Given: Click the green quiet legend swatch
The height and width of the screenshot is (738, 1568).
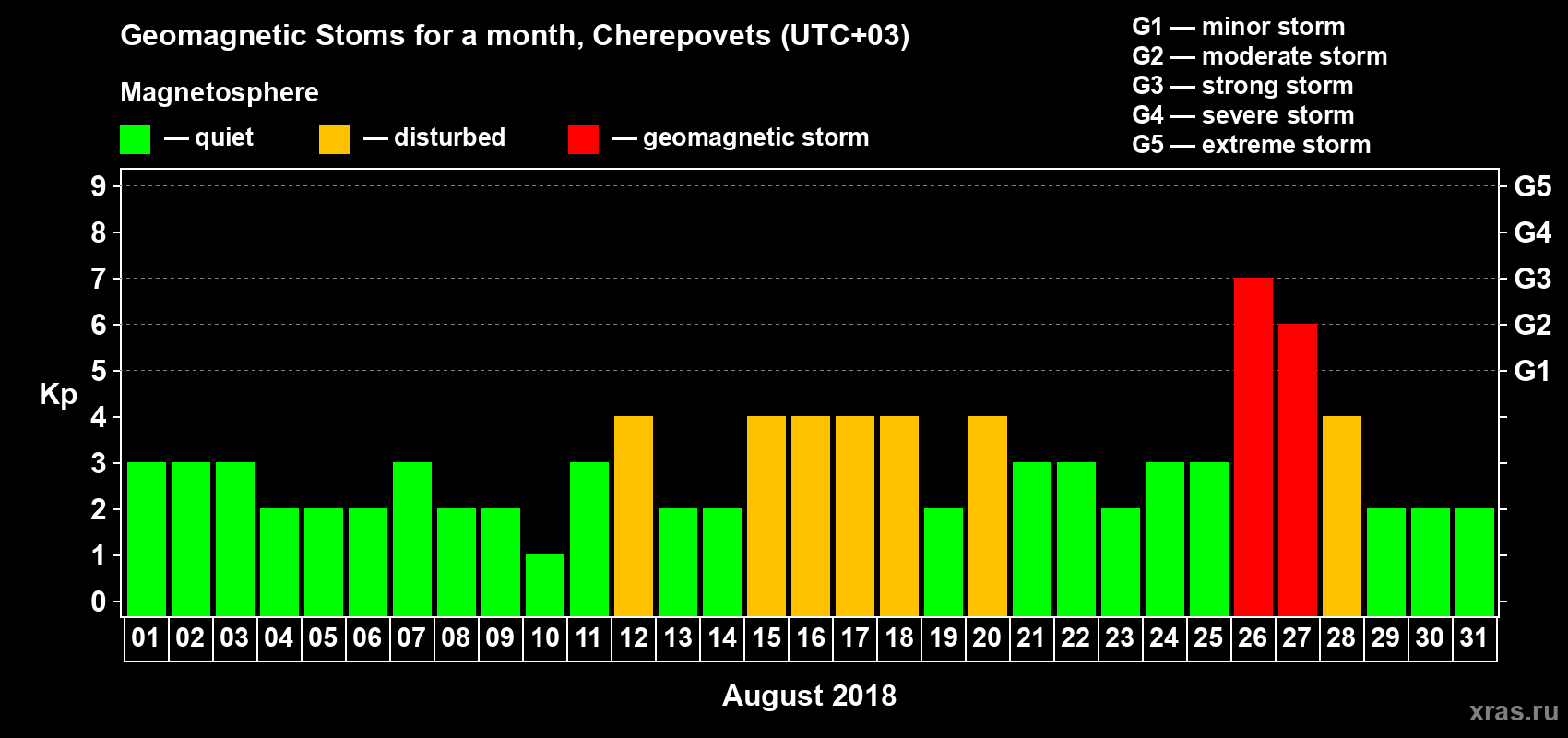Looking at the screenshot, I should click(x=135, y=139).
